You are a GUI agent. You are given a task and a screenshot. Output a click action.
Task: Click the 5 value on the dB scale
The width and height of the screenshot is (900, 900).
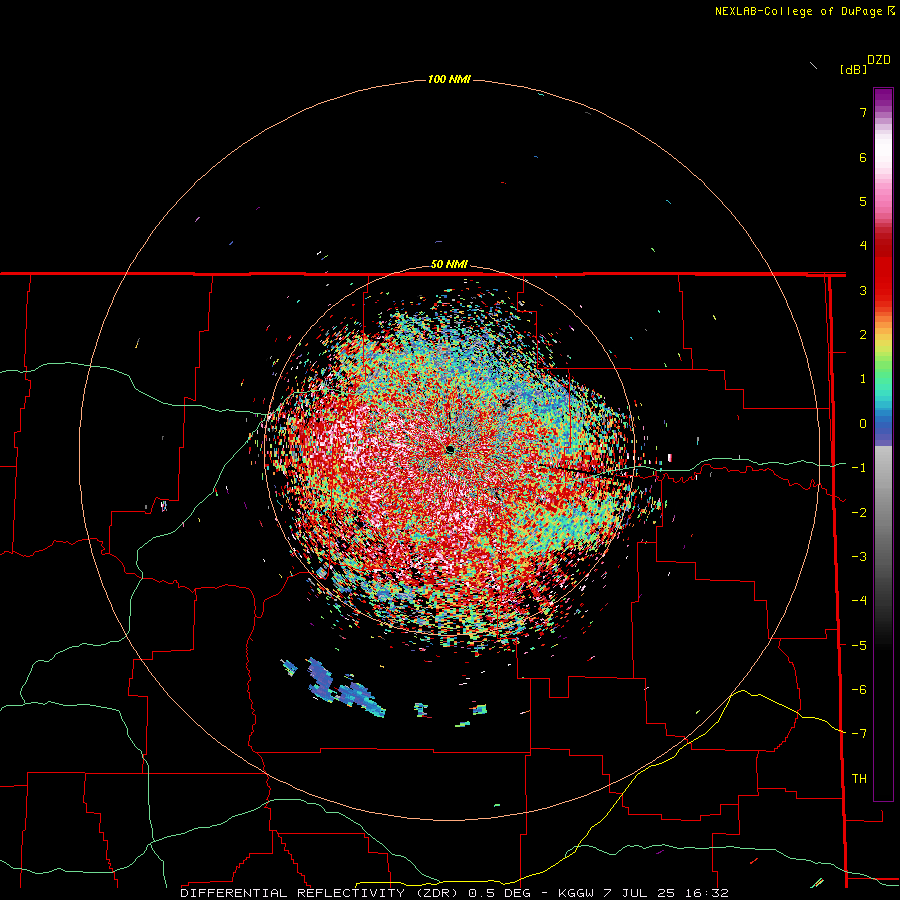(863, 201)
